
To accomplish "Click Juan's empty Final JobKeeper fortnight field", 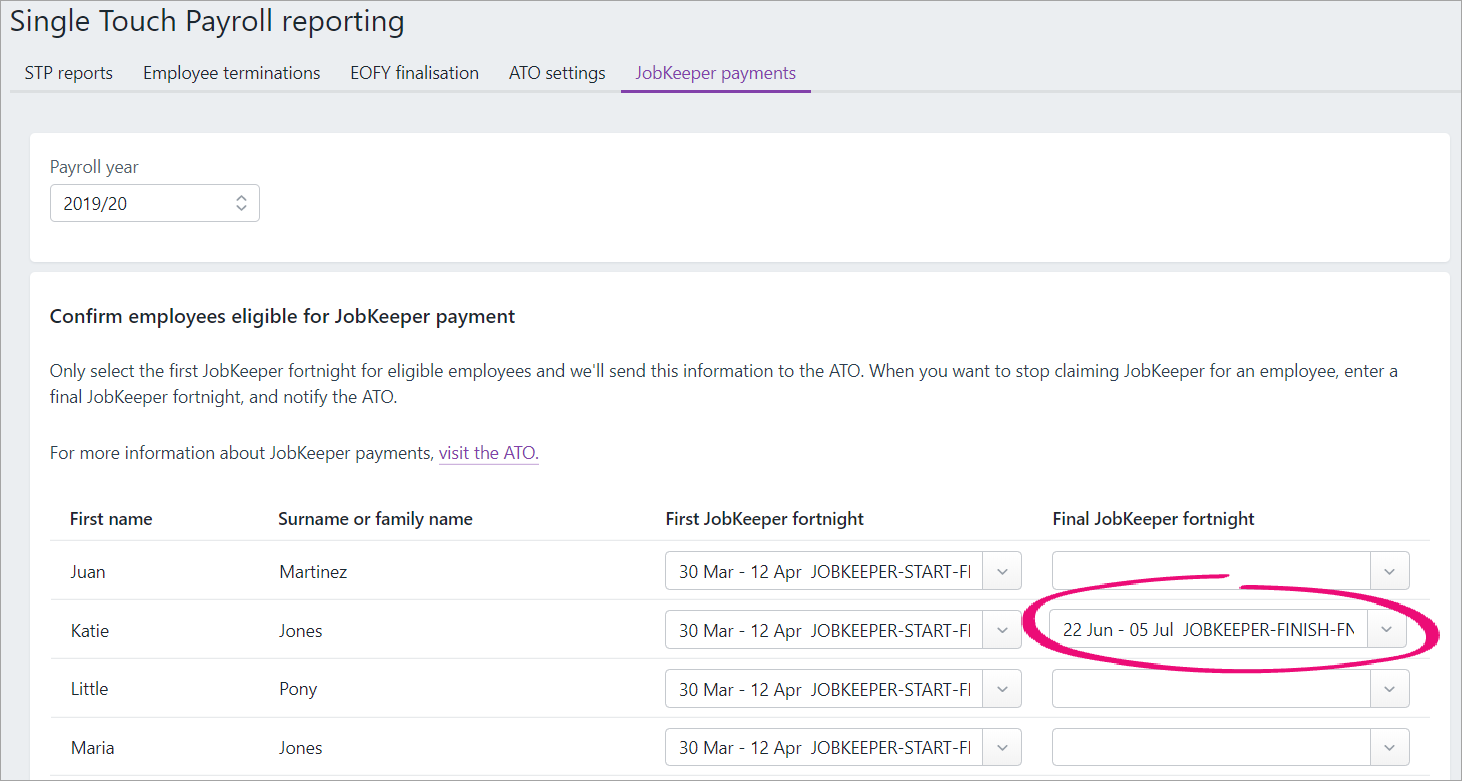I will (x=1210, y=572).
